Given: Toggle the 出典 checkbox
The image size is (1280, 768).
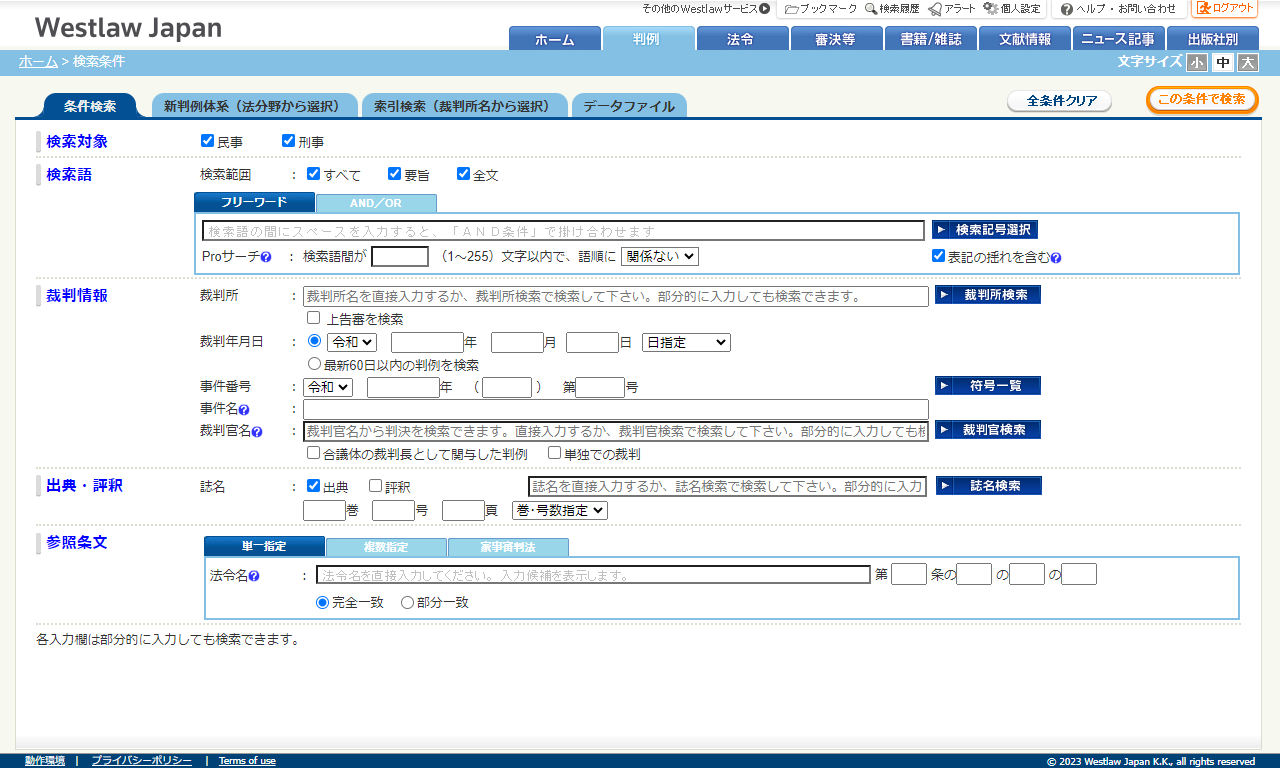Looking at the screenshot, I should click(313, 486).
